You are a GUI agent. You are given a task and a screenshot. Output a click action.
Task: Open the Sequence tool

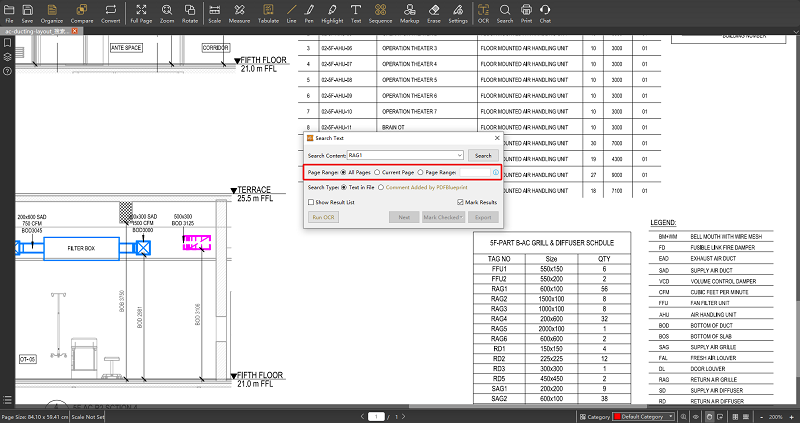pyautogui.click(x=380, y=13)
